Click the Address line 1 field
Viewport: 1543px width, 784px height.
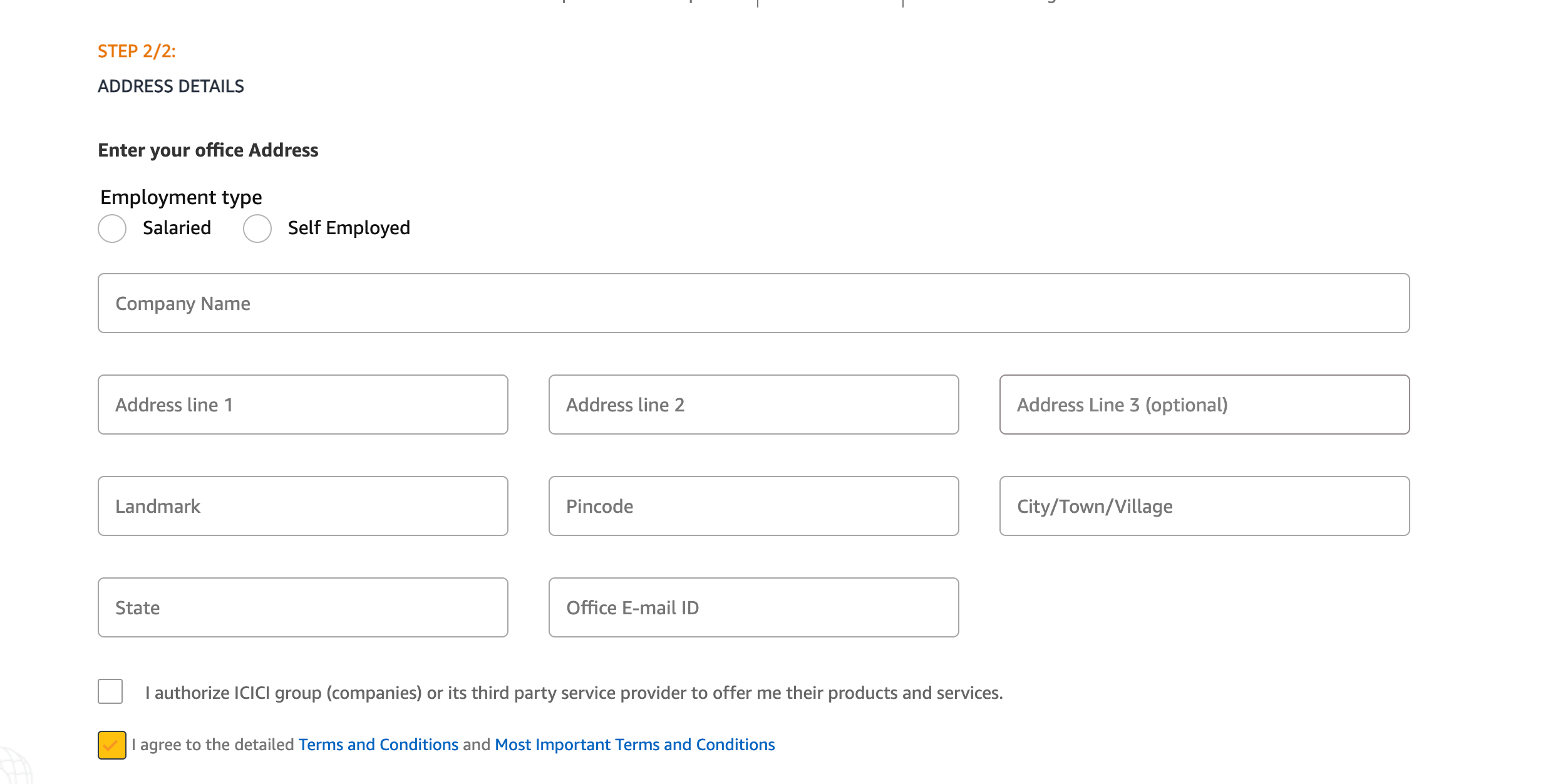[x=302, y=405]
